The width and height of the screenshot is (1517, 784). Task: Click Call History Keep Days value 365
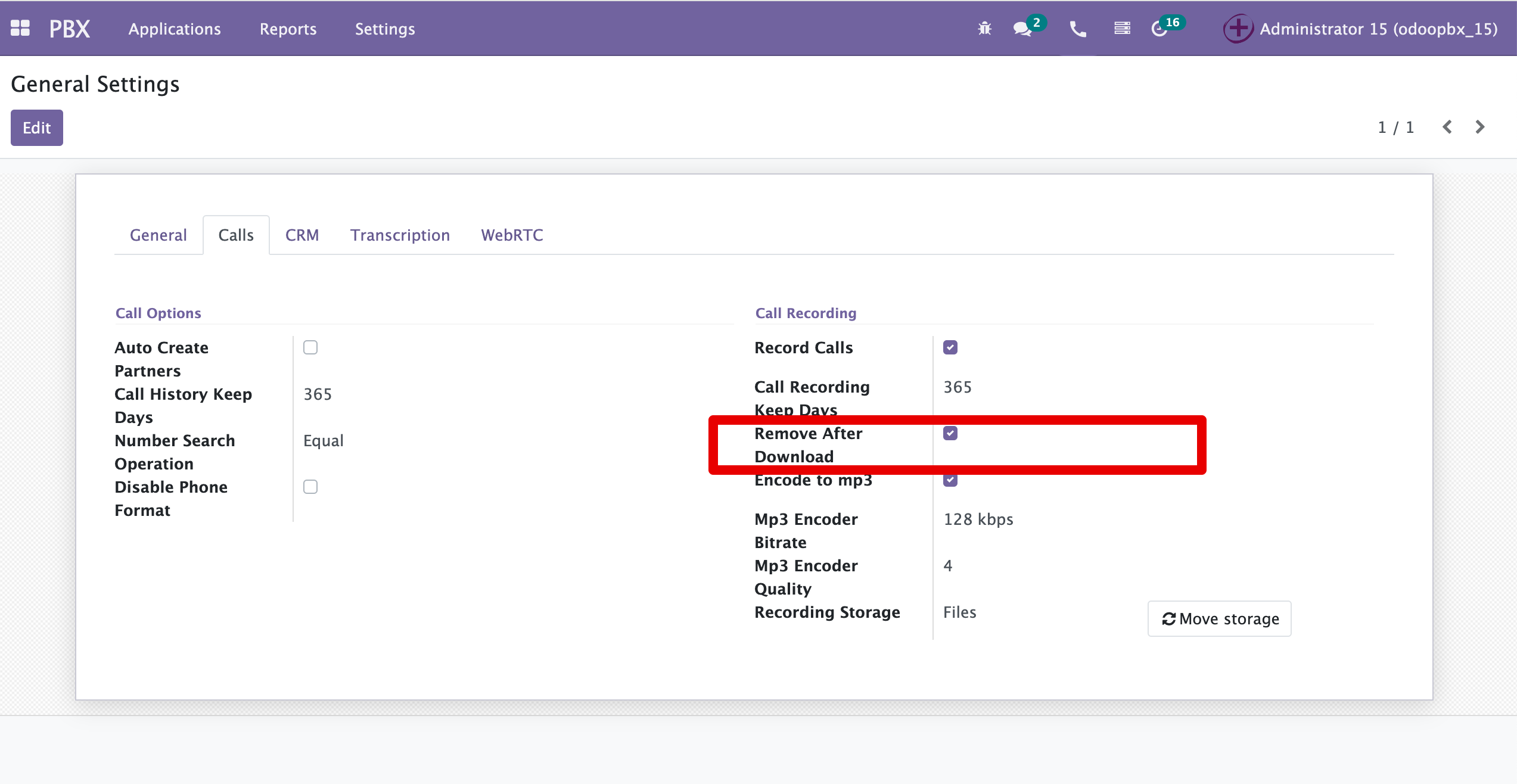click(x=318, y=394)
